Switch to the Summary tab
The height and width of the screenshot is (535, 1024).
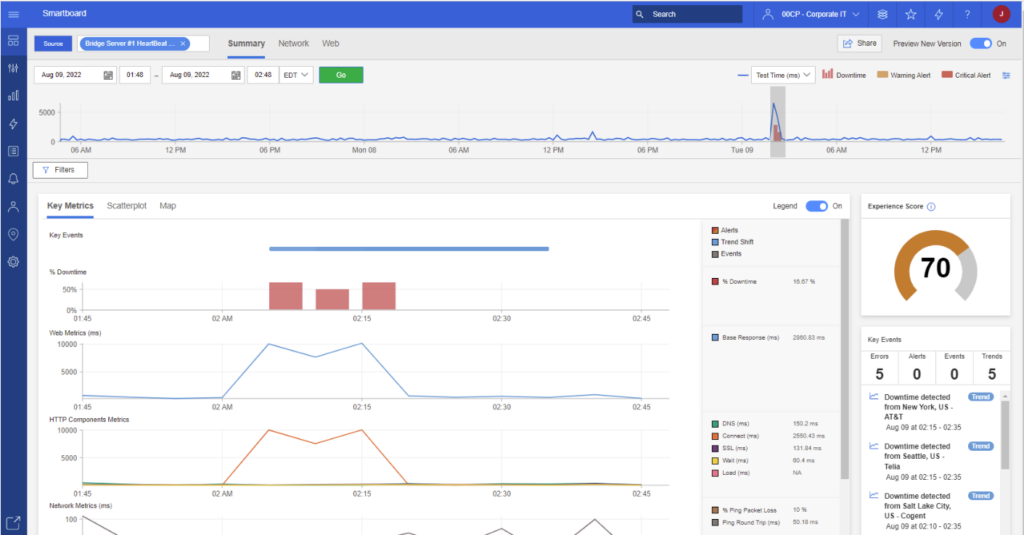pyautogui.click(x=246, y=43)
